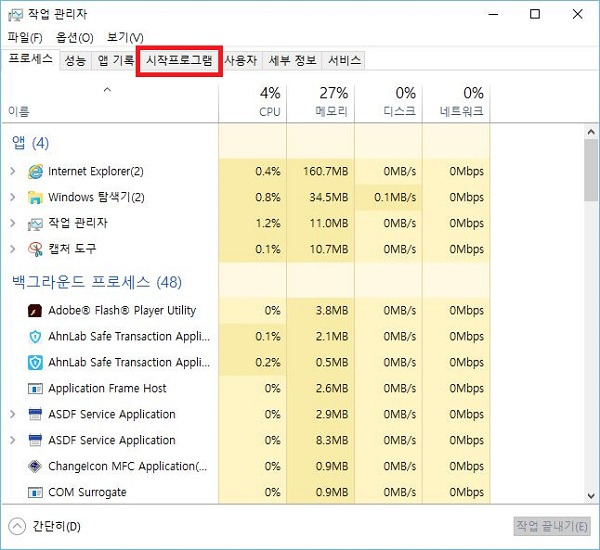Screen dimensions: 600x550
Task: Click the Task Manager title bar icon
Action: [16, 15]
